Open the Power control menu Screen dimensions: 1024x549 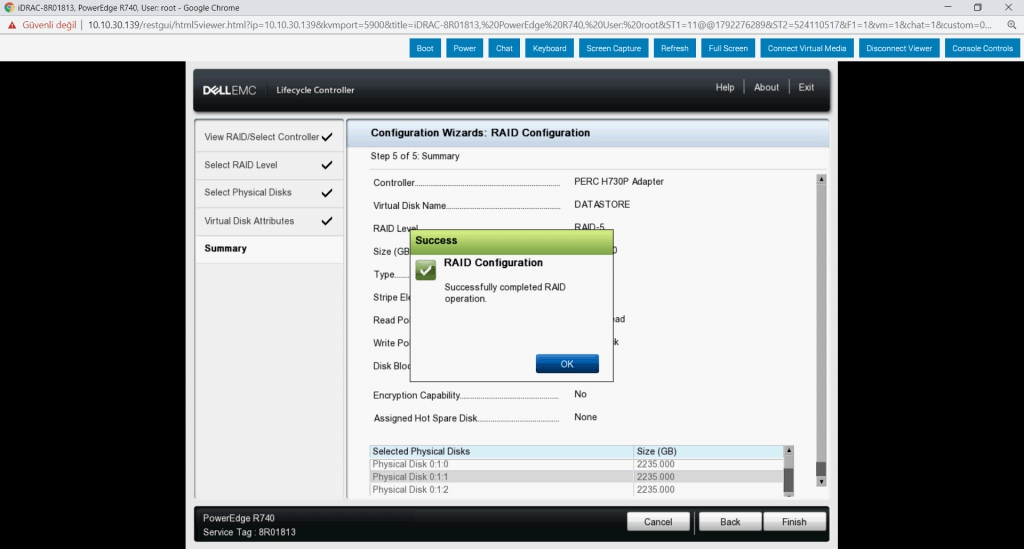pyautogui.click(x=464, y=48)
